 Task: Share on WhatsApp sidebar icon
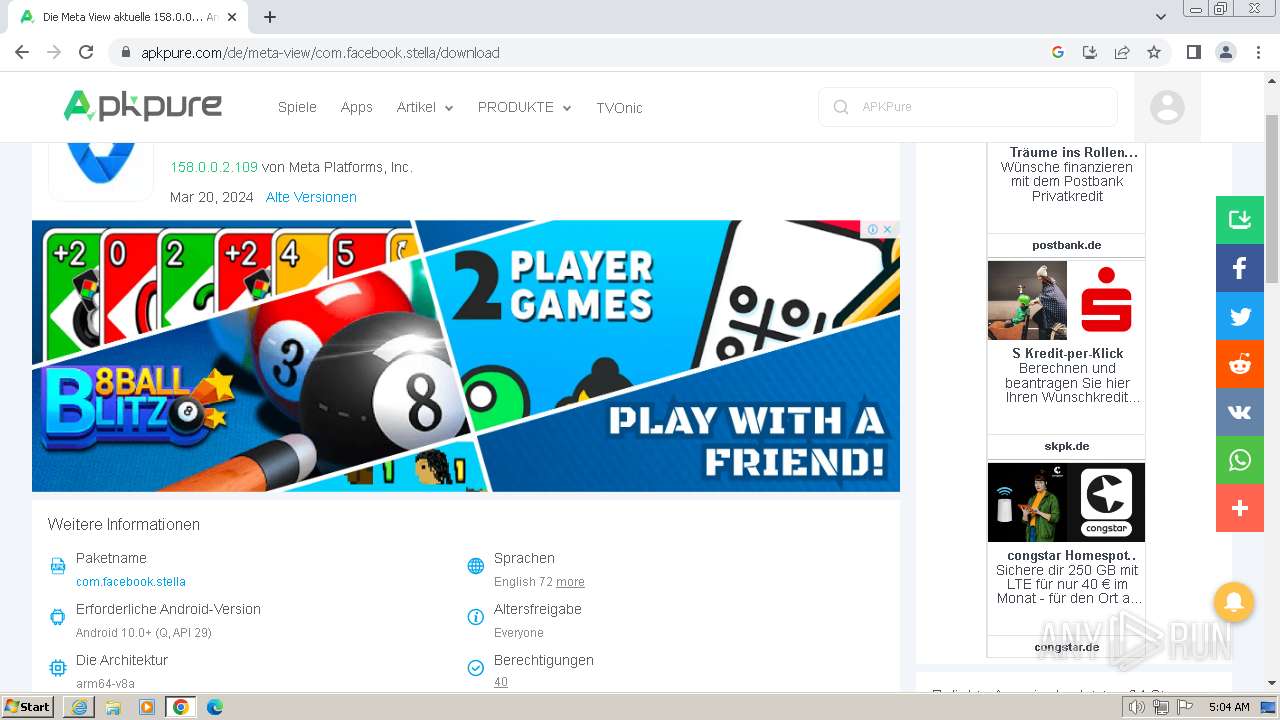pyautogui.click(x=1240, y=460)
